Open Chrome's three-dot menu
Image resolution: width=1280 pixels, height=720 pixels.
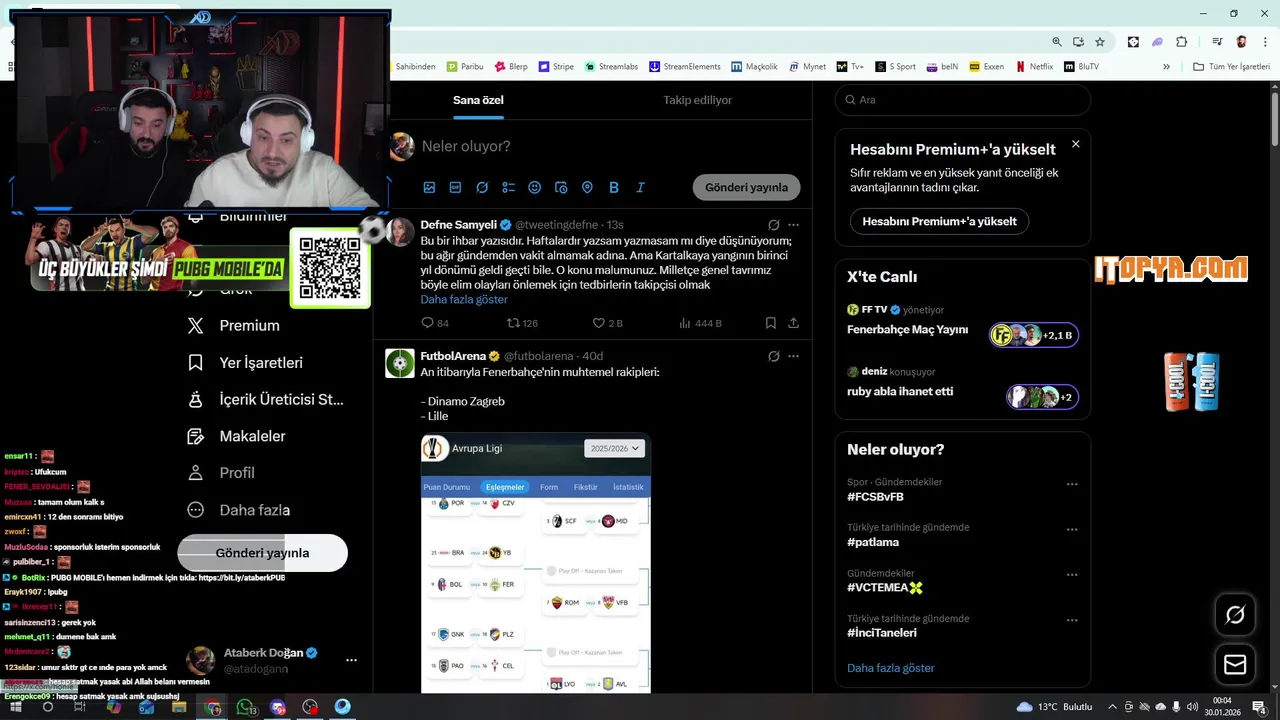(x=1265, y=42)
